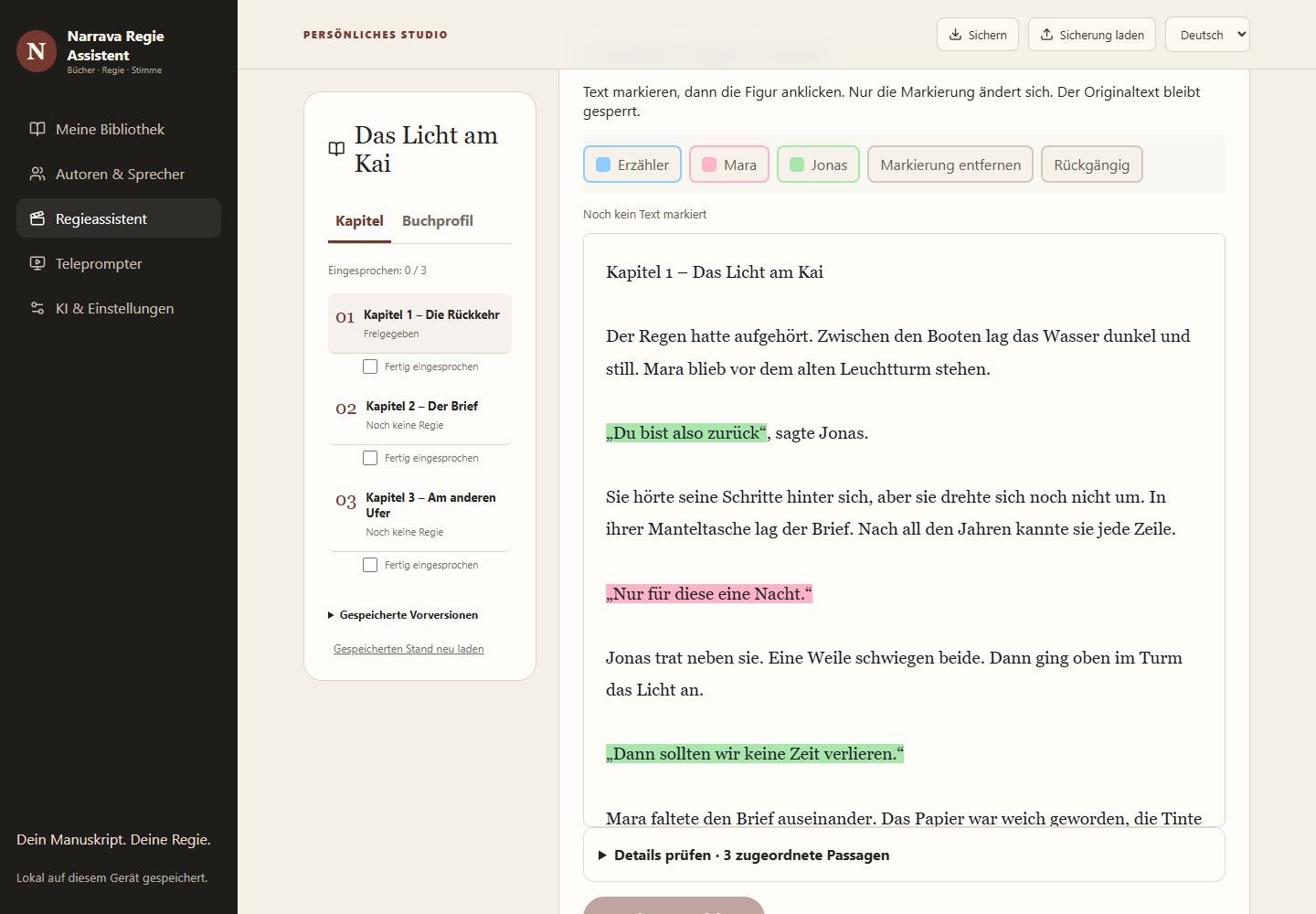Click the upload icon in Sicherung laden

(1047, 35)
